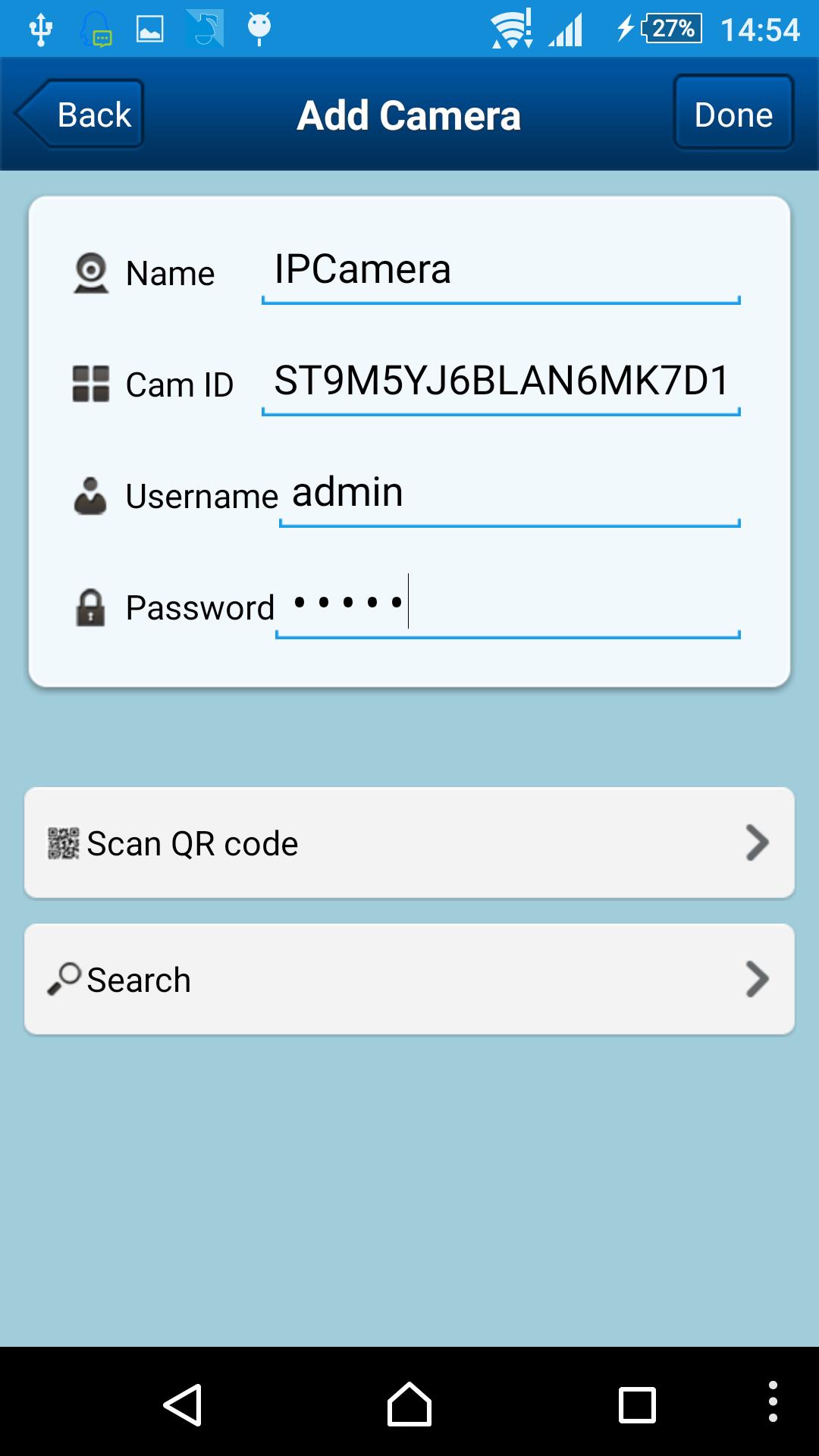Expand the Search chevron arrow
The height and width of the screenshot is (1456, 819).
tap(757, 979)
